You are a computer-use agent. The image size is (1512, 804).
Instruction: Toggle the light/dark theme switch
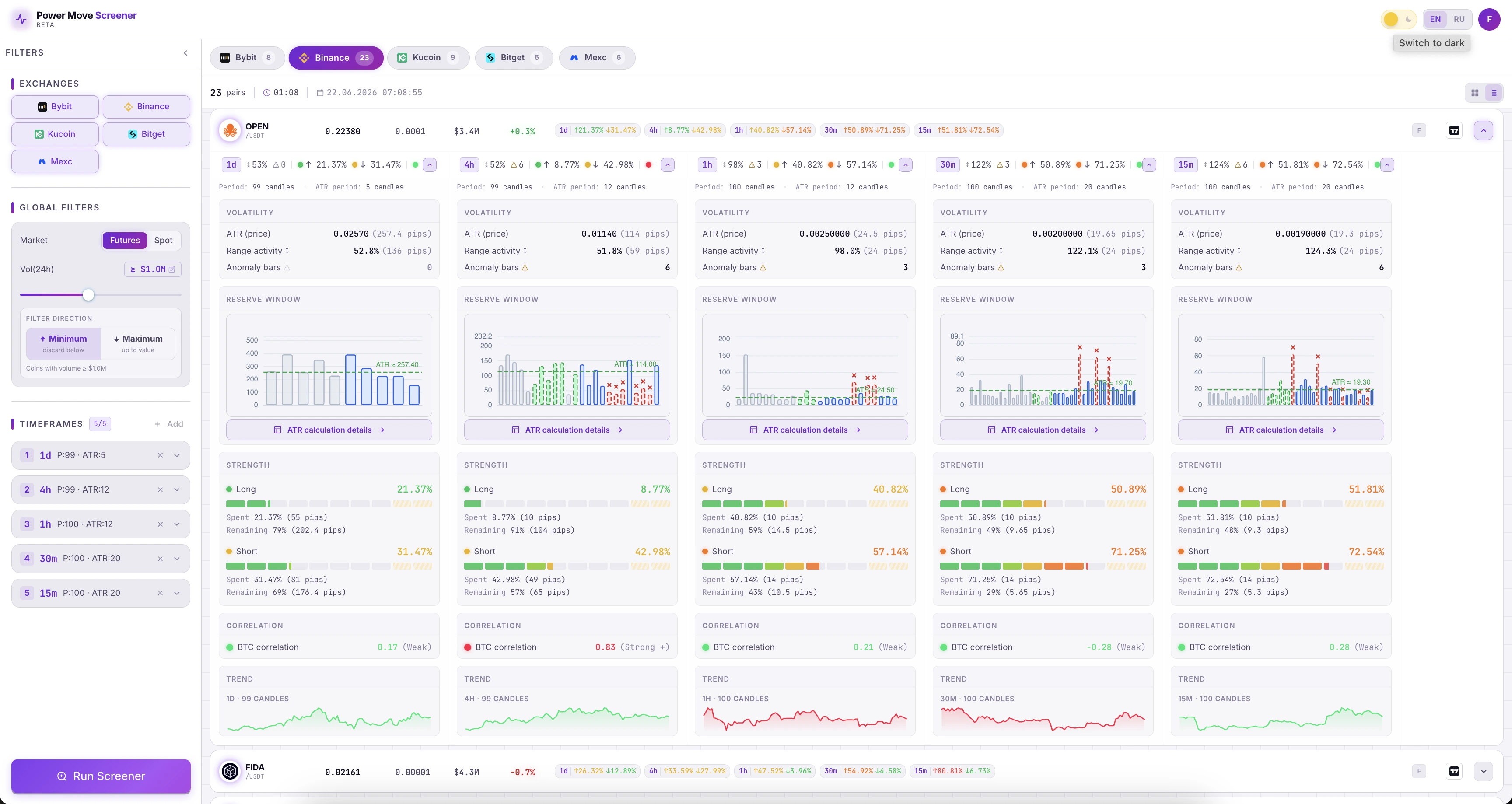1399,19
